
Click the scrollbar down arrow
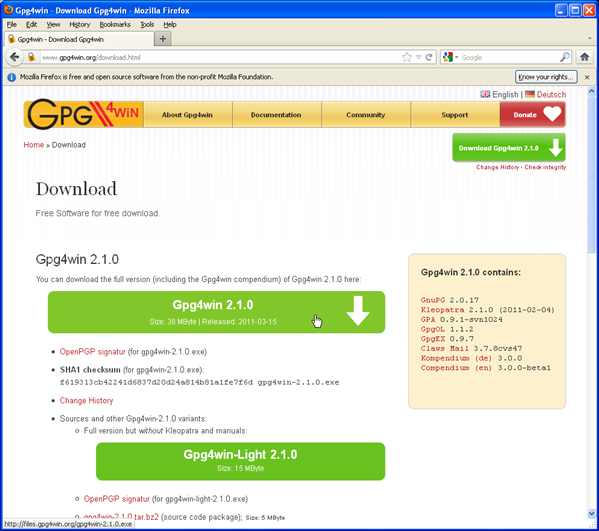[x=591, y=514]
